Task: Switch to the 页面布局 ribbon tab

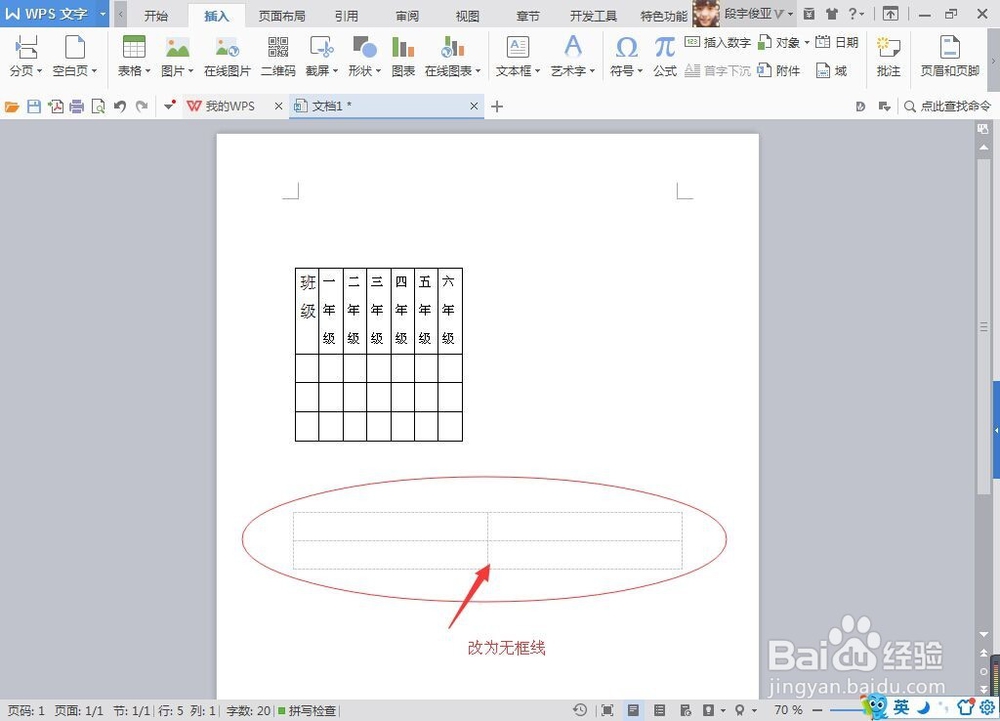Action: click(x=282, y=16)
